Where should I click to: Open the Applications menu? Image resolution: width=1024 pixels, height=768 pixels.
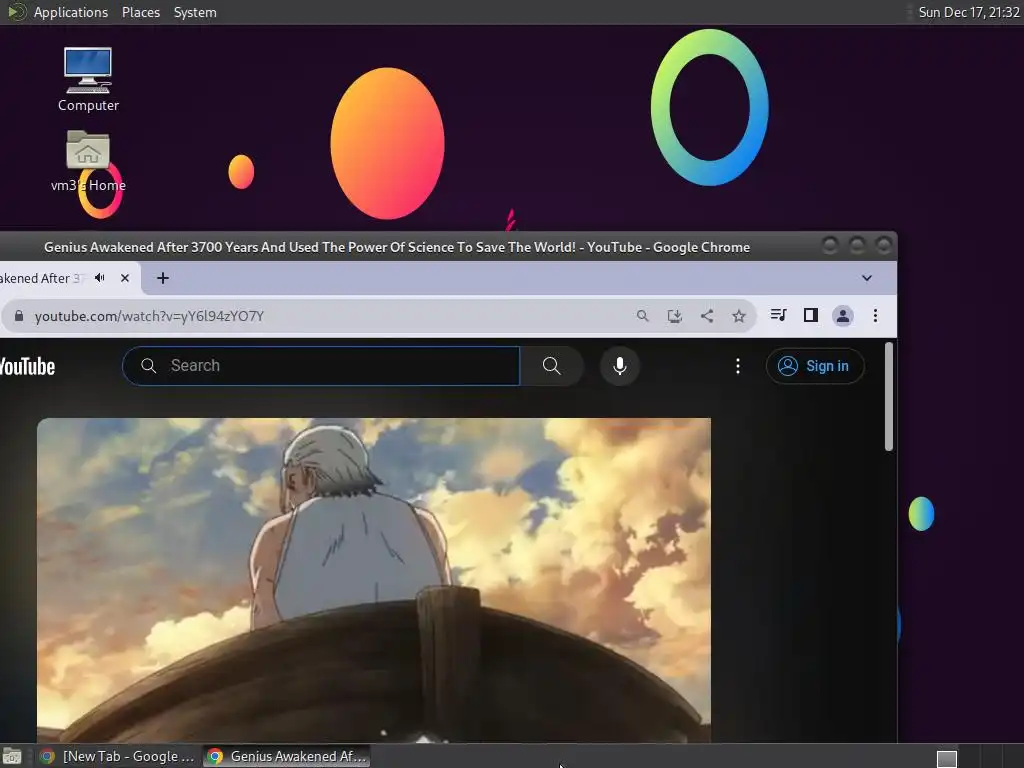point(71,12)
